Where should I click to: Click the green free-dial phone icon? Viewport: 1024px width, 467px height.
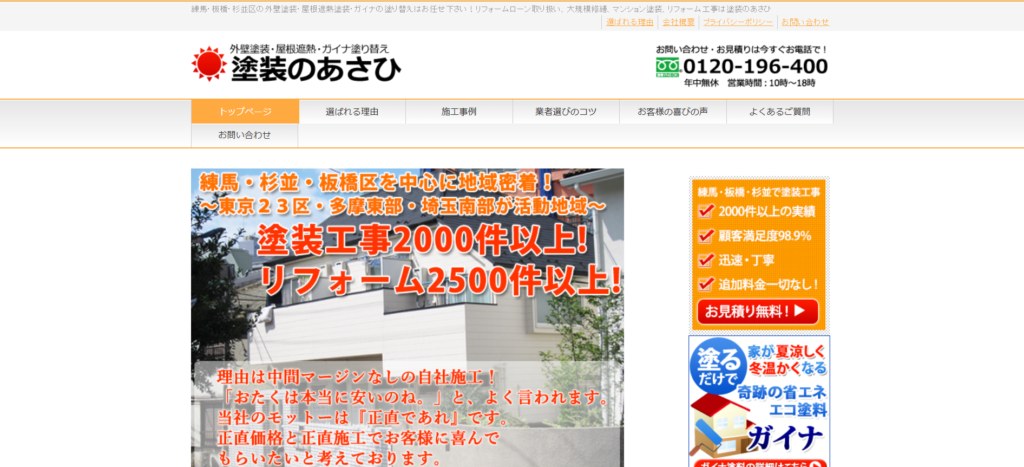point(667,67)
